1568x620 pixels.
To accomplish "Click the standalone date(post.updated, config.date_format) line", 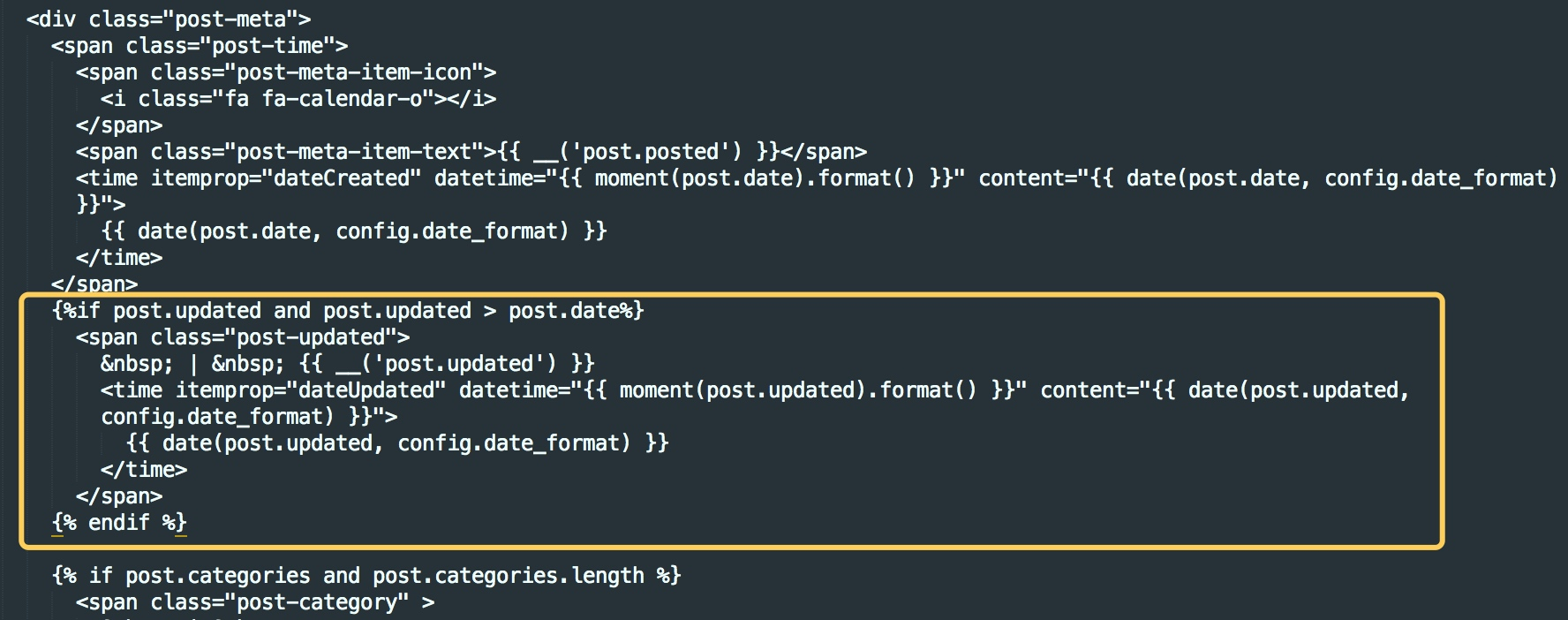I will coord(396,443).
